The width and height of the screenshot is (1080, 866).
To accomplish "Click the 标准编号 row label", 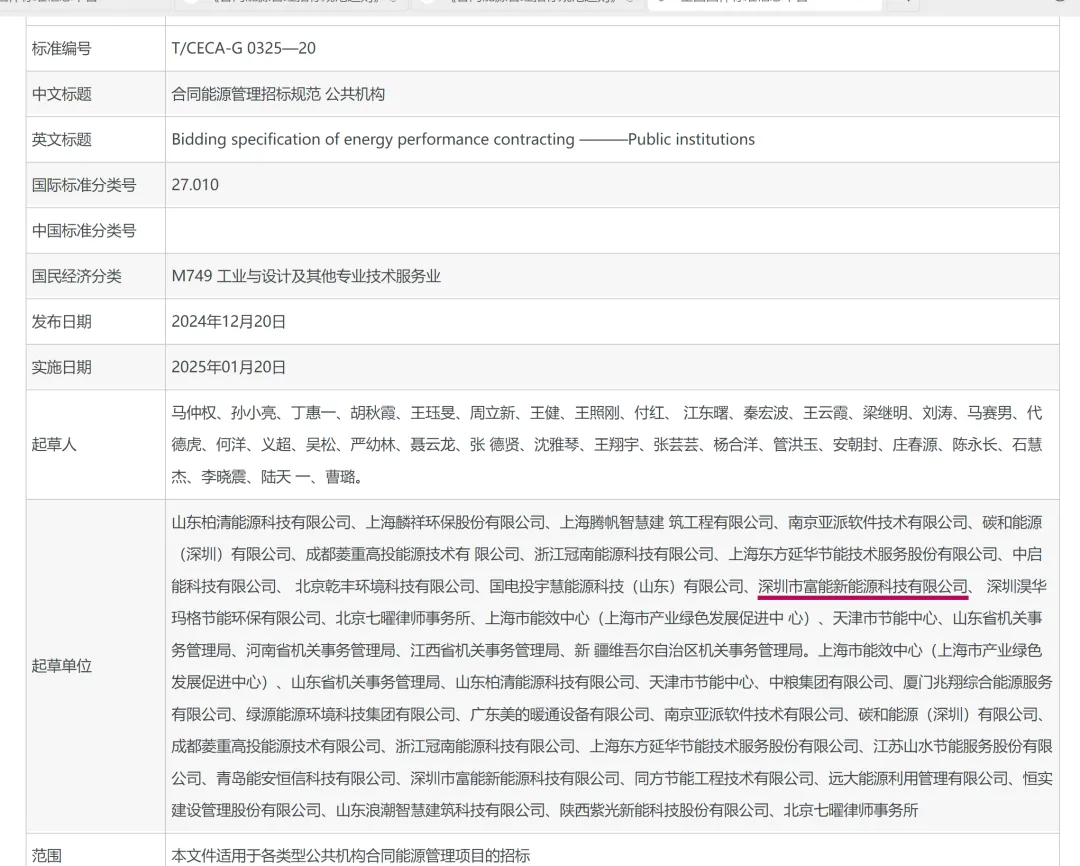I will pos(61,48).
